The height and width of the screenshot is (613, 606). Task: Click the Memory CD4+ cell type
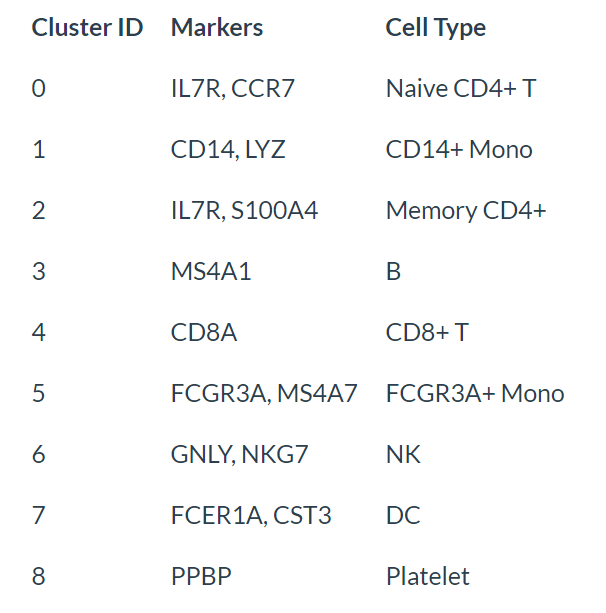[x=466, y=211]
